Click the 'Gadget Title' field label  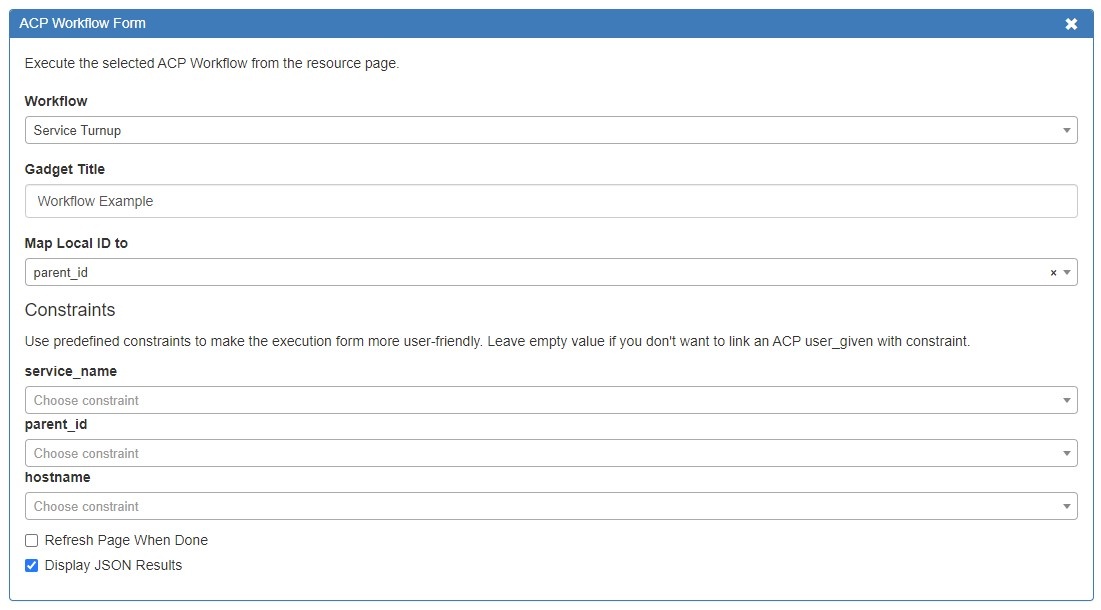[x=65, y=169]
